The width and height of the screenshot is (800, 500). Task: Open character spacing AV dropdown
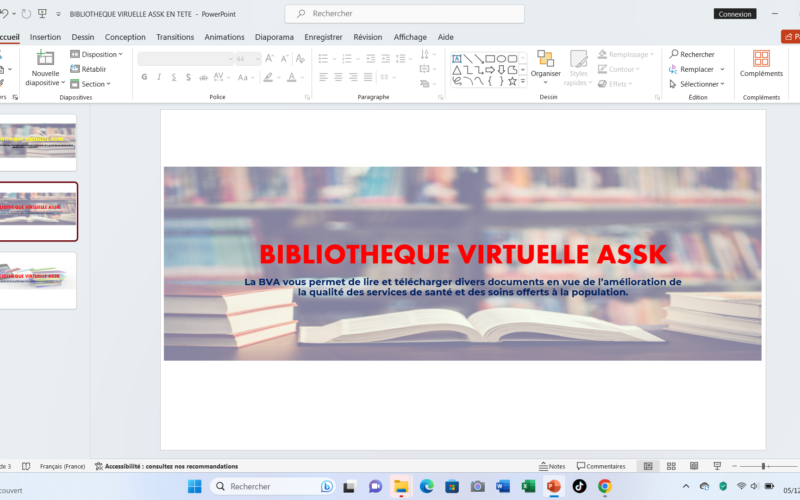(x=221, y=77)
